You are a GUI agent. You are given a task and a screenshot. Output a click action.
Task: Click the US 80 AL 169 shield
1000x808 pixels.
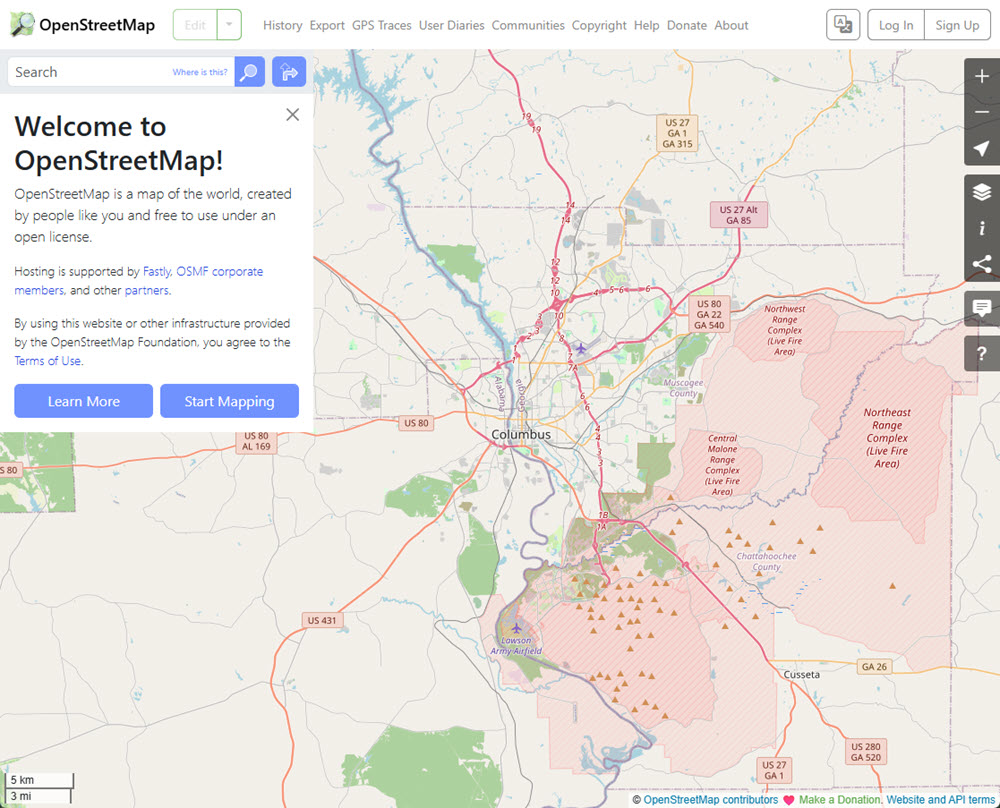click(x=256, y=441)
